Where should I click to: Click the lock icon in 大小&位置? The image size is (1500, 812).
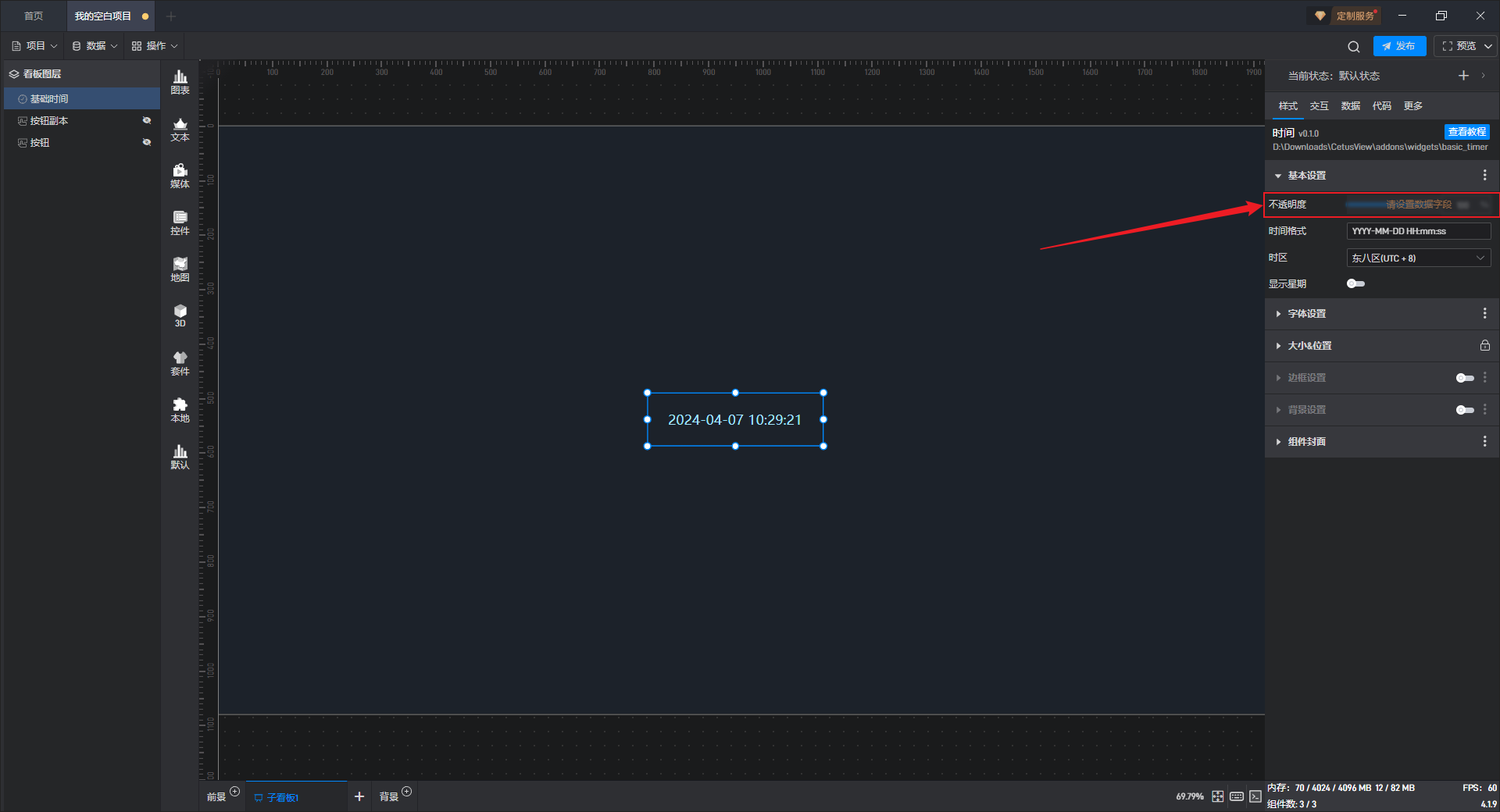tap(1484, 346)
